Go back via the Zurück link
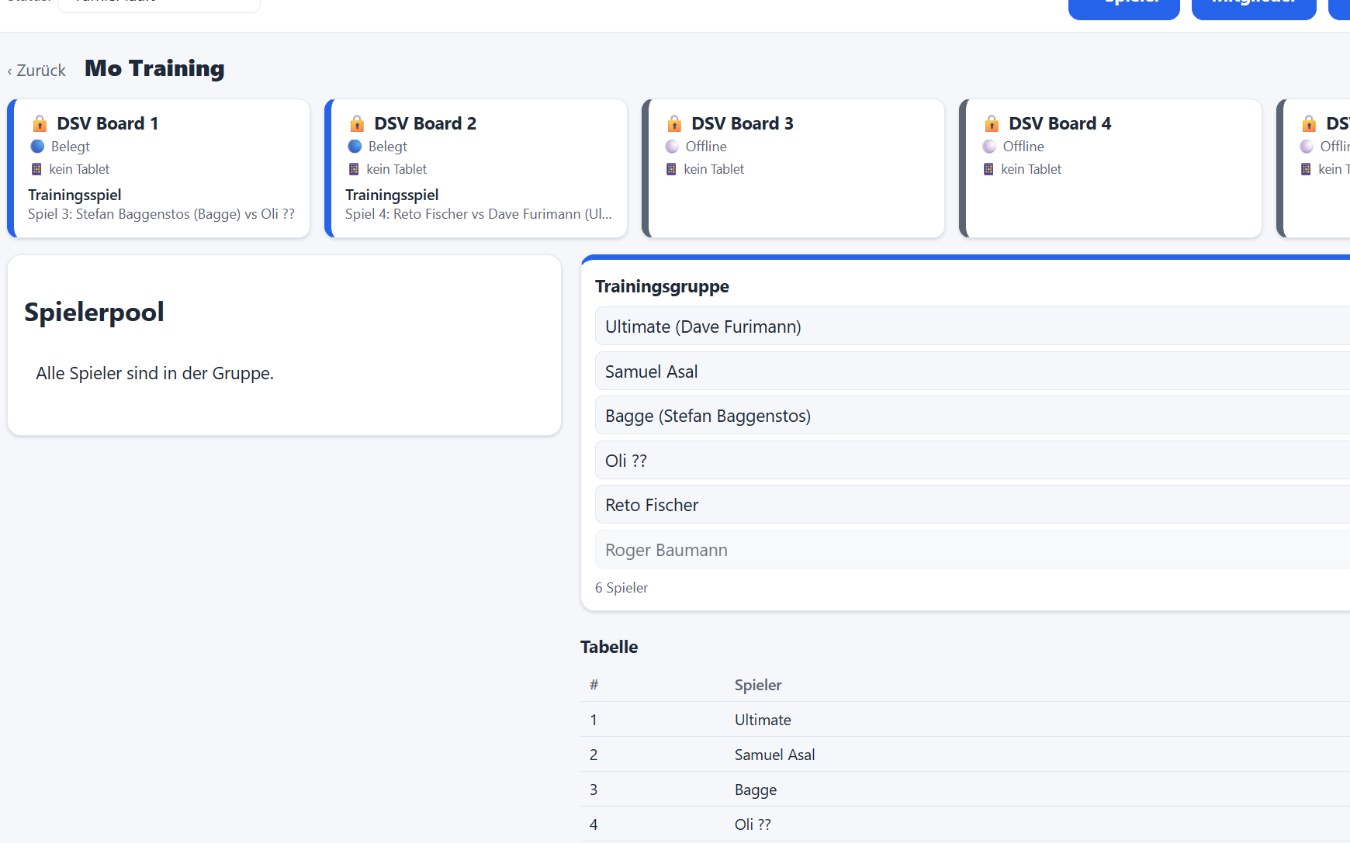The height and width of the screenshot is (843, 1350). pyautogui.click(x=37, y=70)
